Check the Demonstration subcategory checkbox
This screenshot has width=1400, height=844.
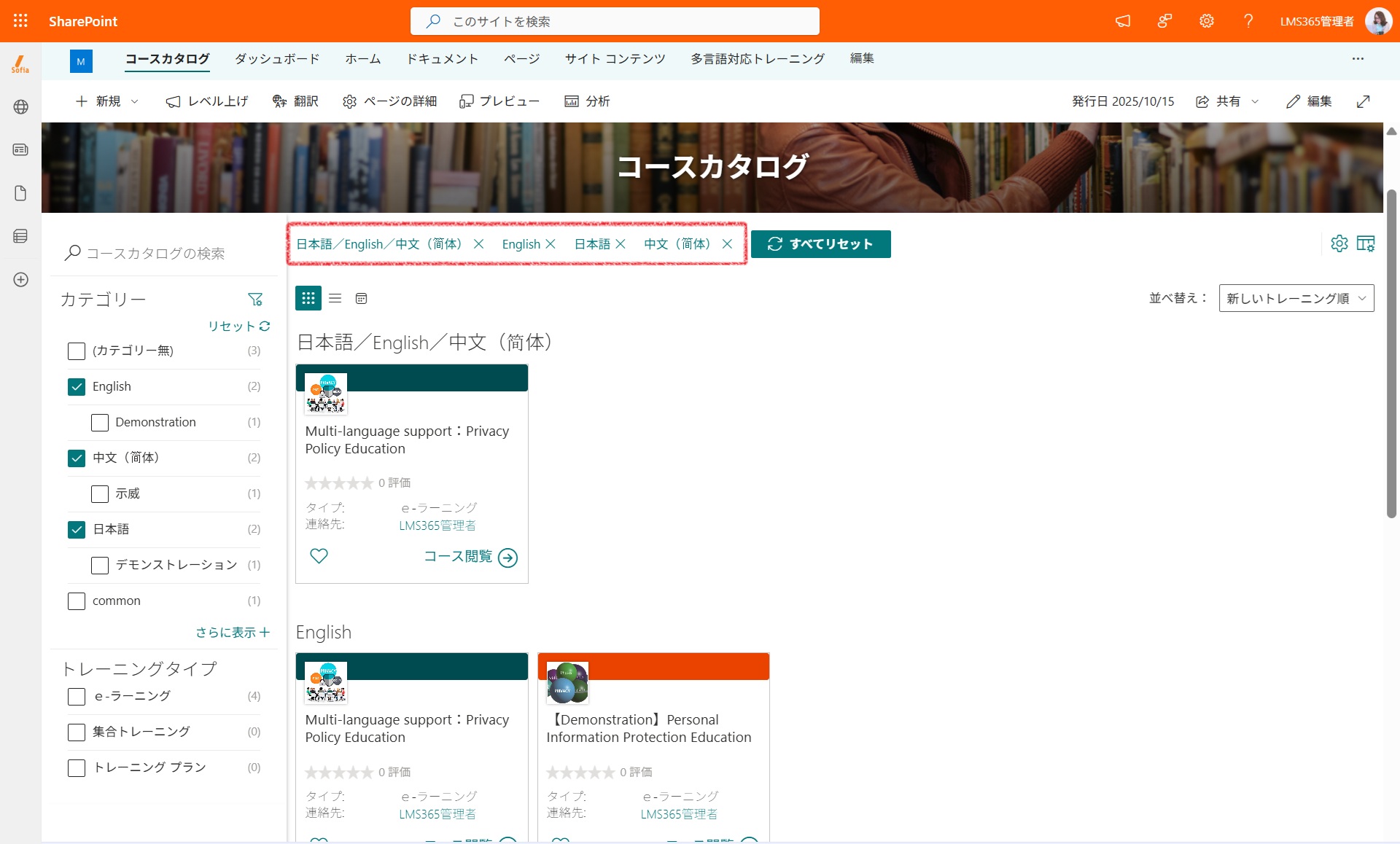(100, 423)
